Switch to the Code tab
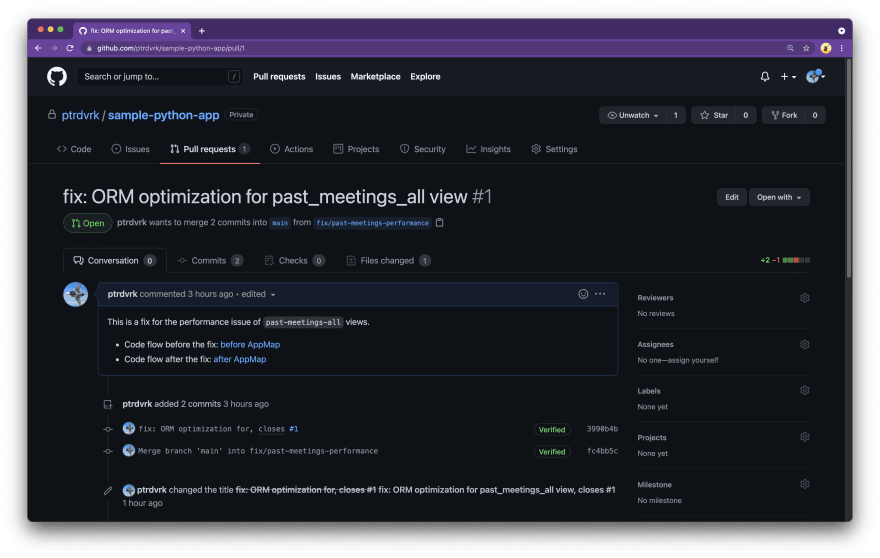This screenshot has height=558, width=880. coord(74,149)
